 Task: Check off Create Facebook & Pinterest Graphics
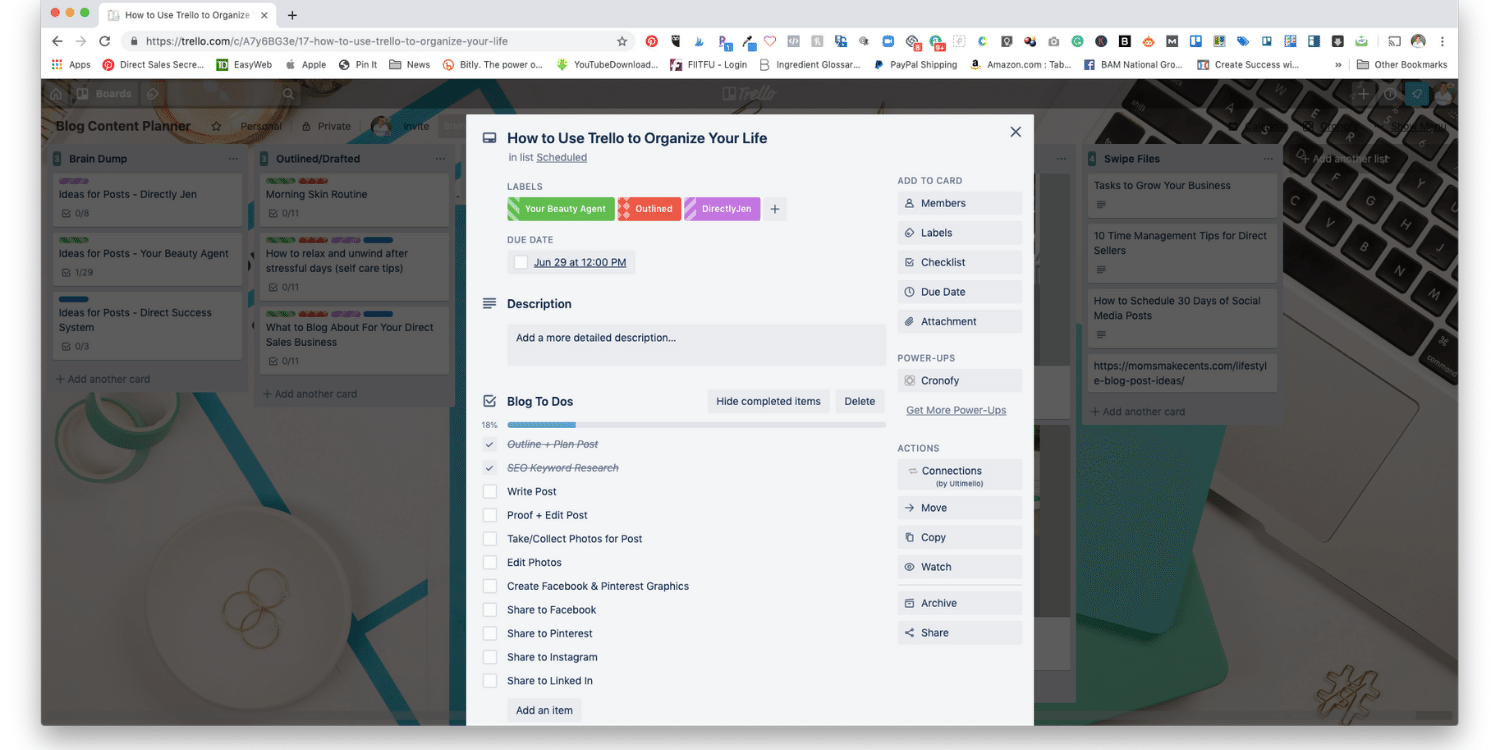pyautogui.click(x=490, y=586)
